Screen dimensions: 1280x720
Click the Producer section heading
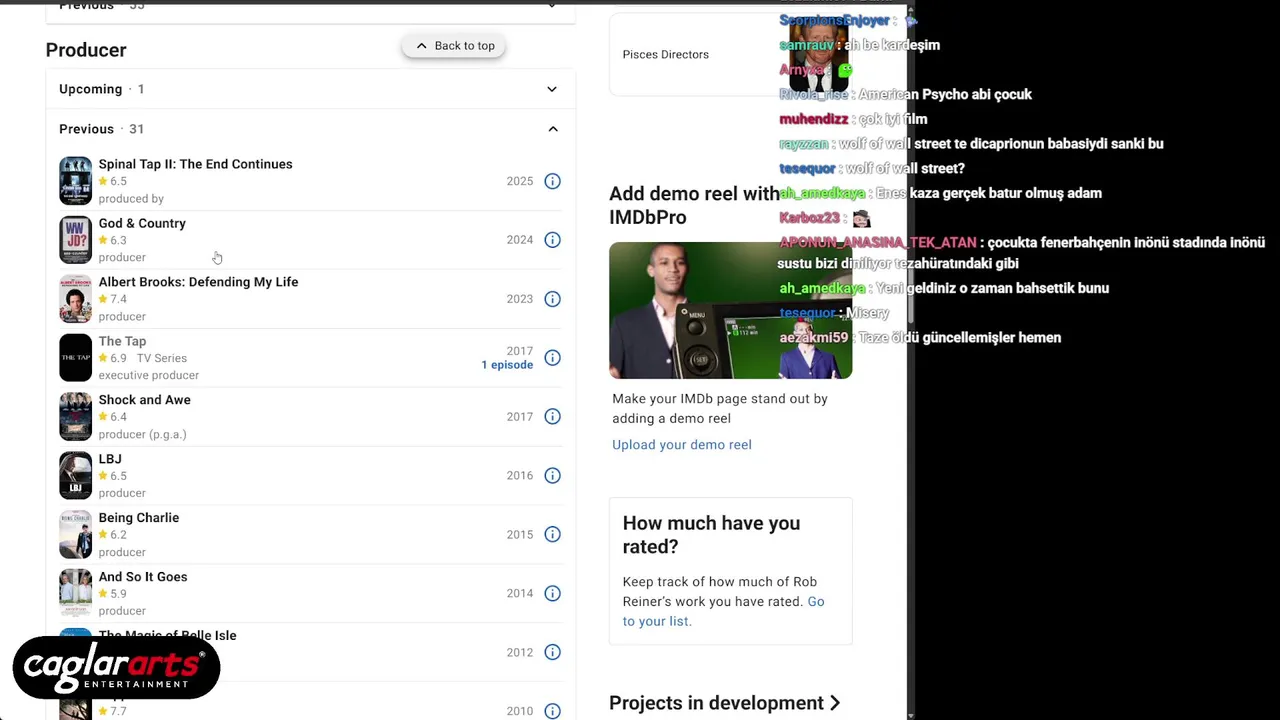coord(86,50)
